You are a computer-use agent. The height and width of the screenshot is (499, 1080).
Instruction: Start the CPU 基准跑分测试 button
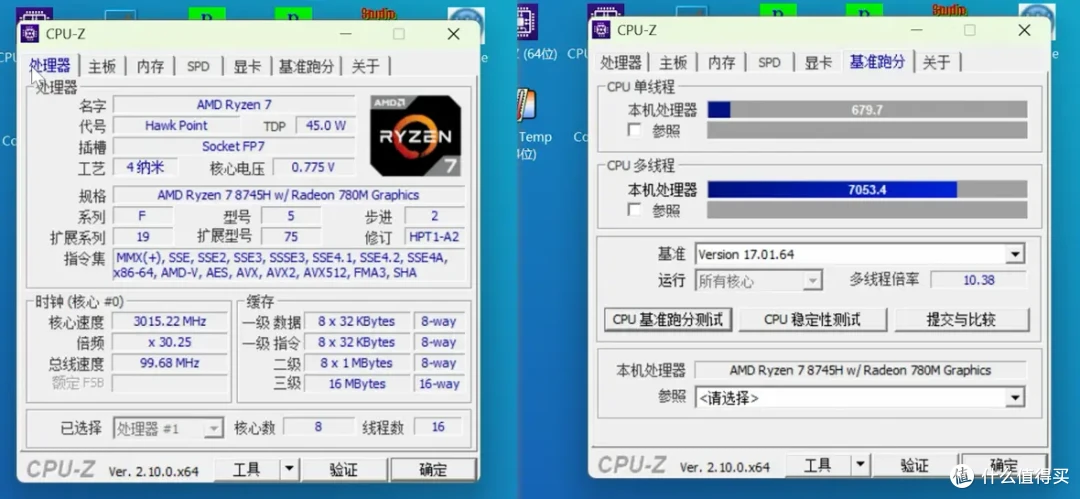(667, 319)
